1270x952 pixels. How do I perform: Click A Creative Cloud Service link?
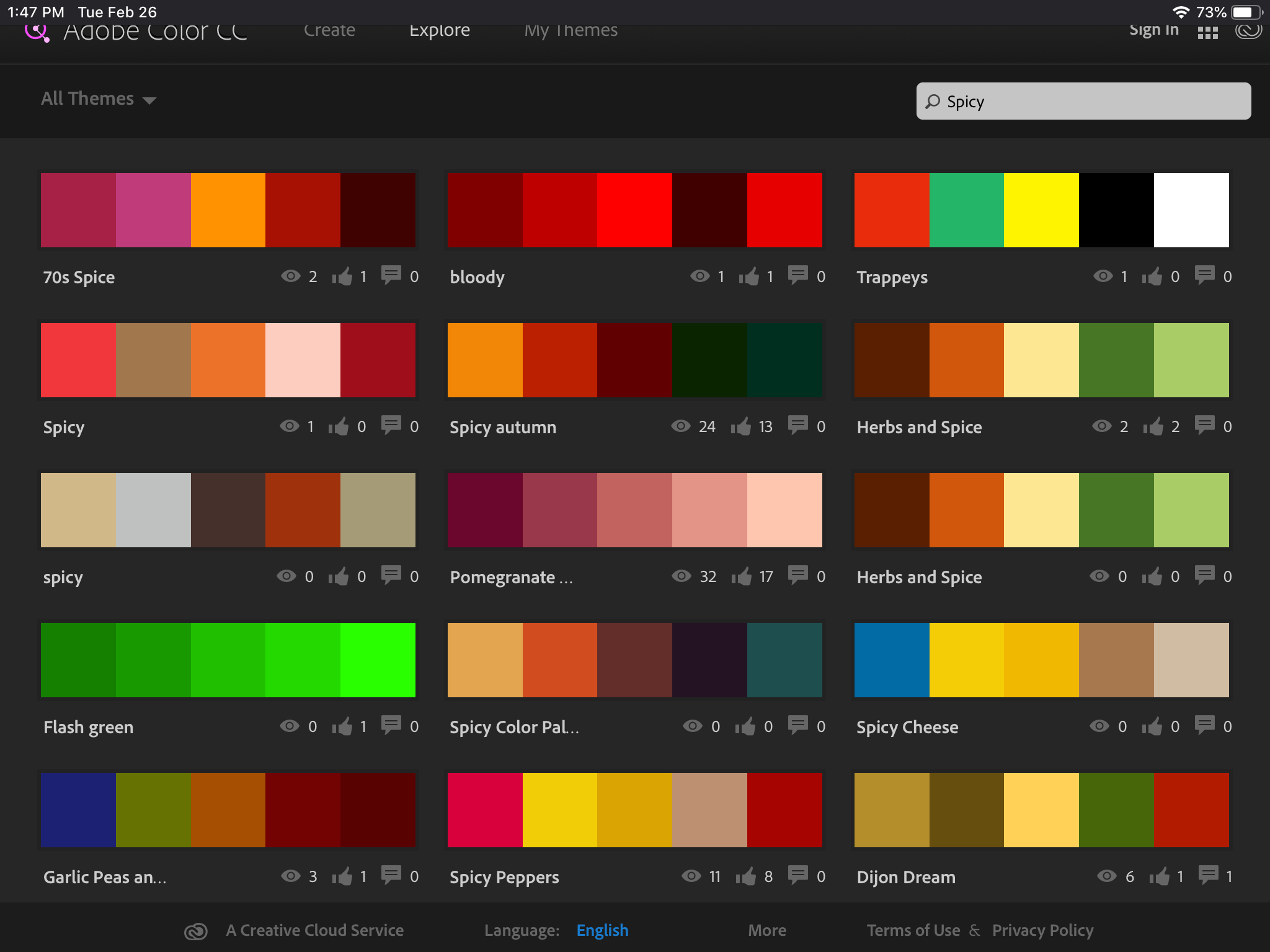(315, 930)
